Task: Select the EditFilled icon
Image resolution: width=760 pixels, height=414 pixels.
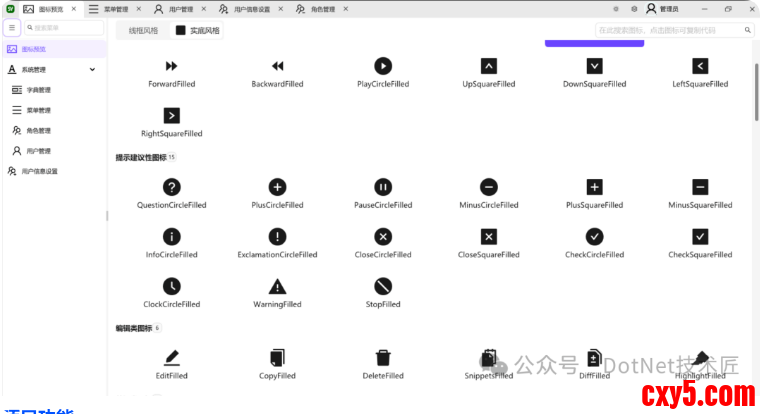Action: [172, 358]
